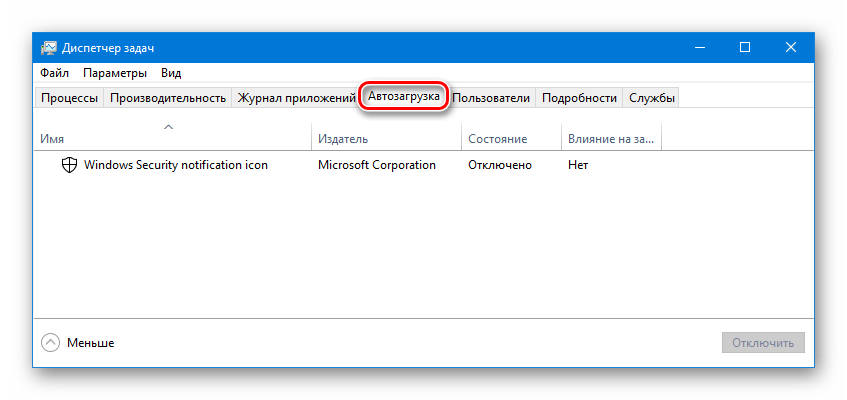Click the Microsoft Corporation publisher cell

(x=377, y=165)
